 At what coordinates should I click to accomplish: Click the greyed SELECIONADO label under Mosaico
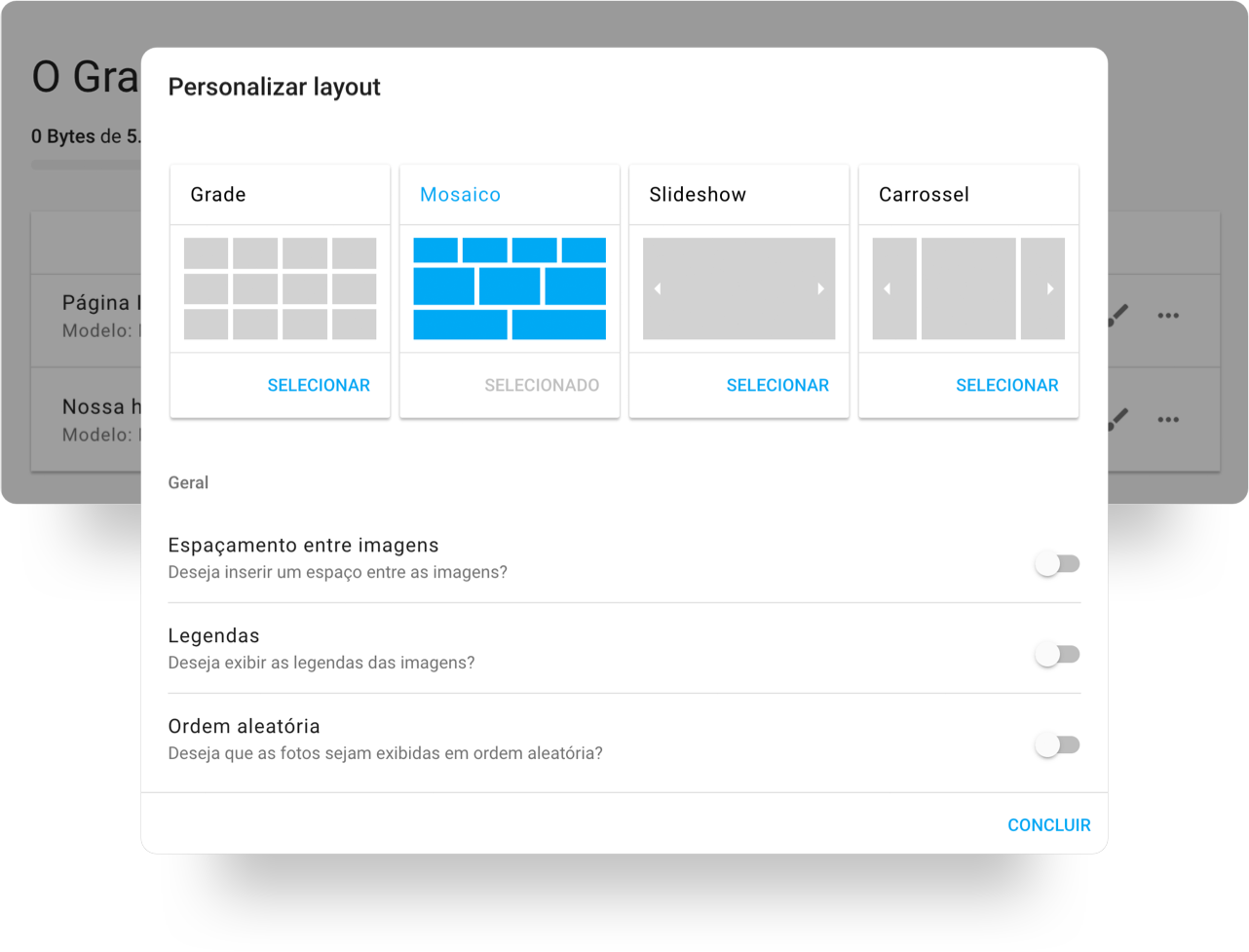coord(542,385)
